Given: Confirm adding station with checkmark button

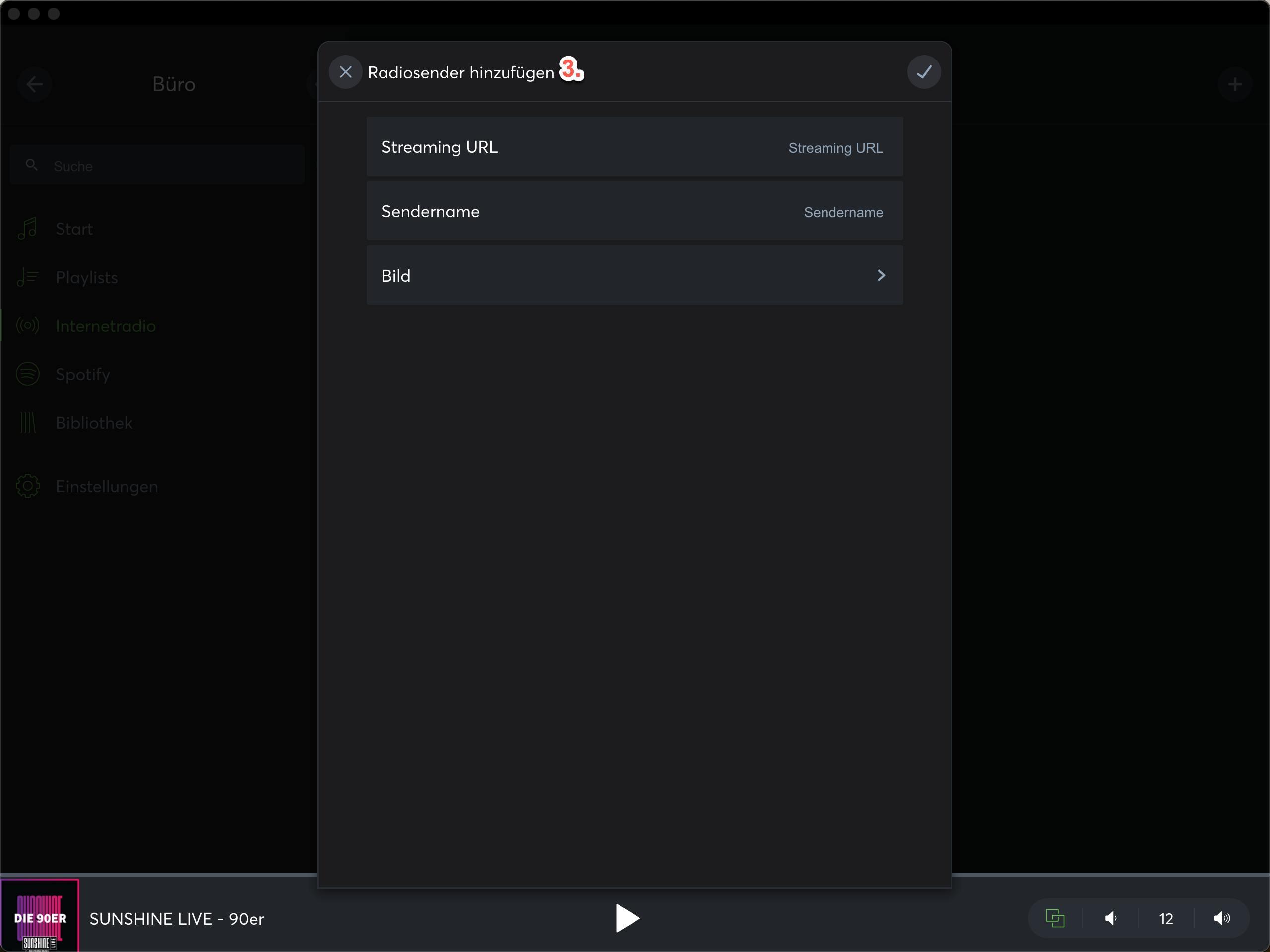Looking at the screenshot, I should click(x=923, y=72).
